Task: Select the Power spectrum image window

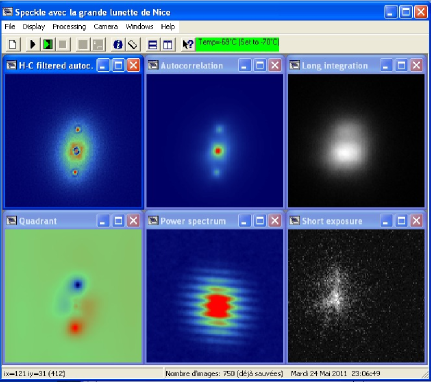Action: point(215,296)
